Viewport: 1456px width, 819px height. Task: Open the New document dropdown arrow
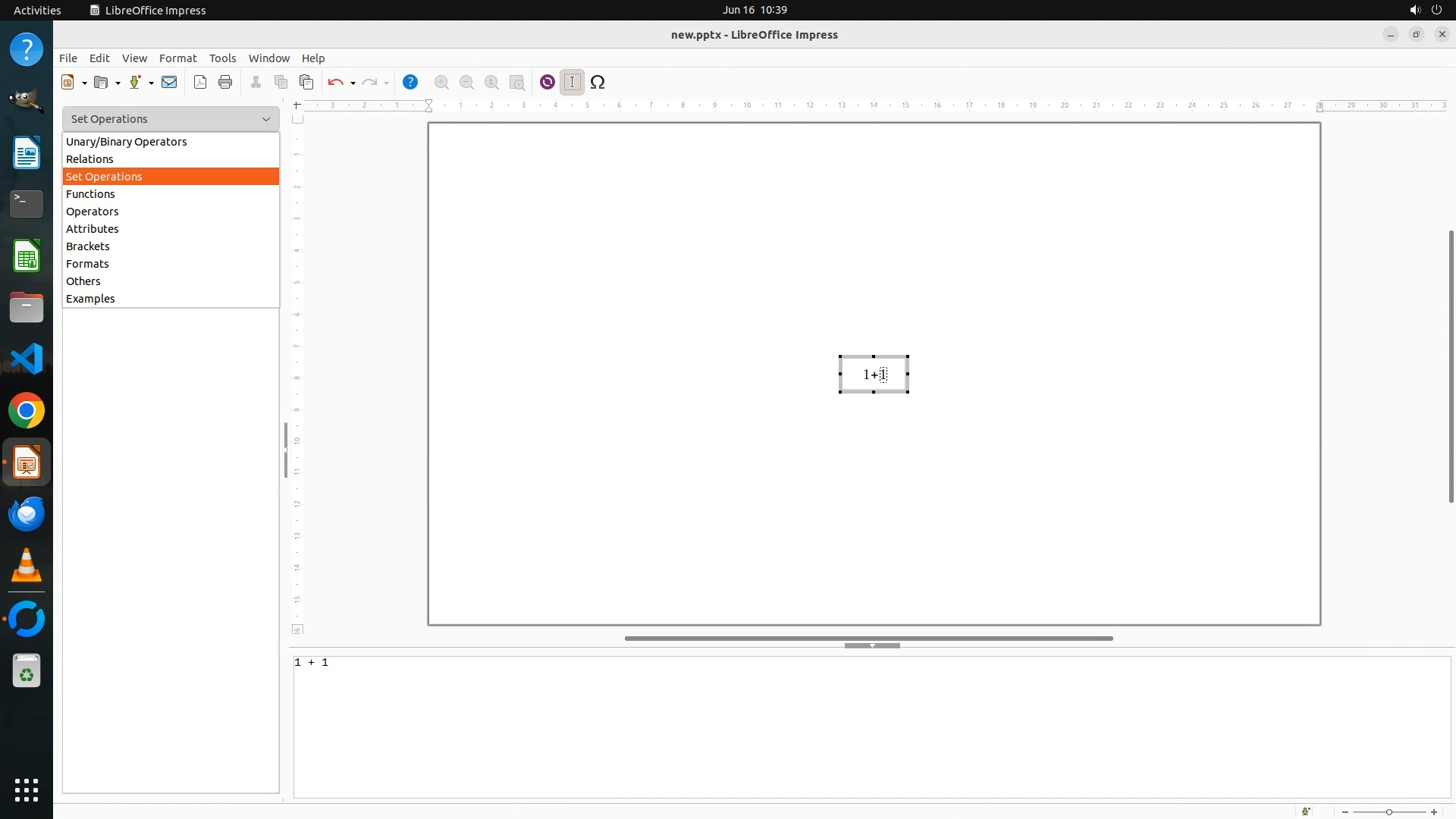point(84,83)
